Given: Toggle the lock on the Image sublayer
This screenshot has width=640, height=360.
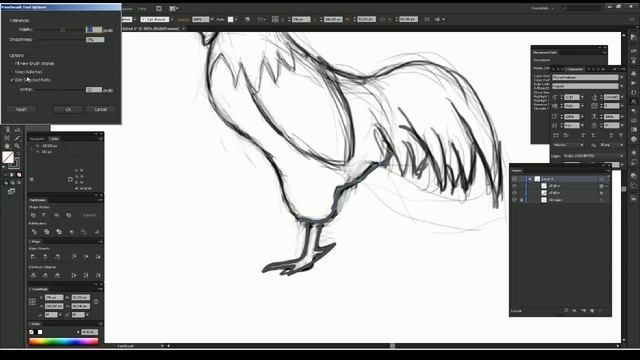Looking at the screenshot, I should coord(522,200).
